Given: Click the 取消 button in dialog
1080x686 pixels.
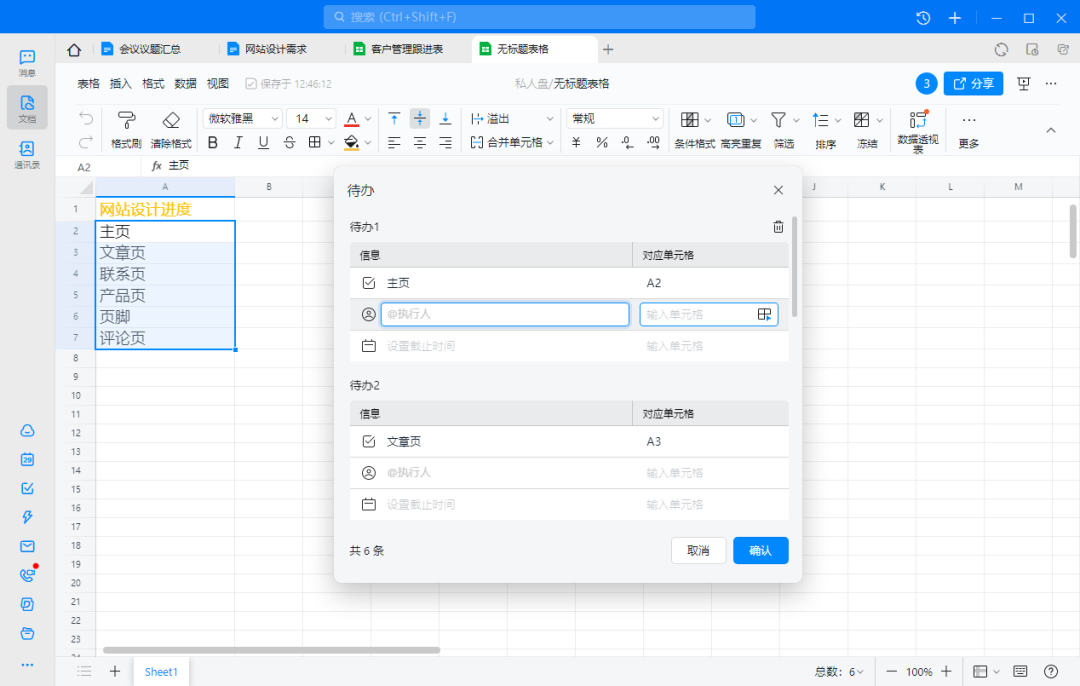Looking at the screenshot, I should pyautogui.click(x=698, y=550).
